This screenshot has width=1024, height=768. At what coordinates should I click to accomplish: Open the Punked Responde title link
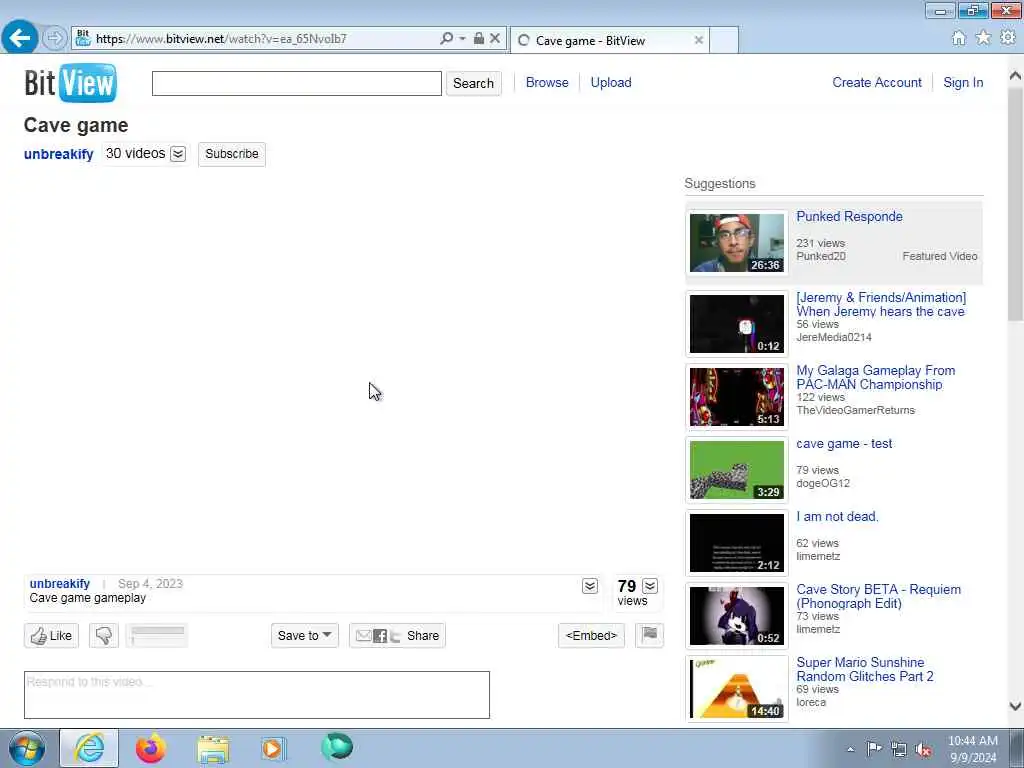(x=849, y=217)
